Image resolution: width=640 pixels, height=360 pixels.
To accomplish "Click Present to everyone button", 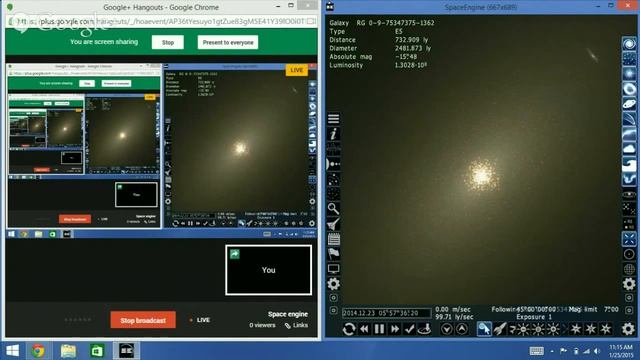I will point(228,42).
